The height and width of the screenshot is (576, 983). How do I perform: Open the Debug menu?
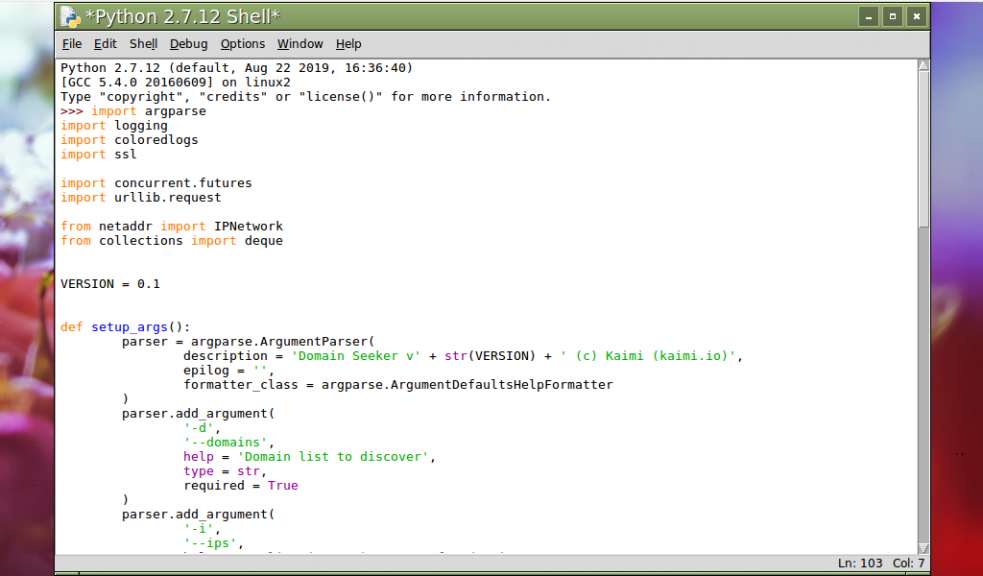(x=189, y=44)
